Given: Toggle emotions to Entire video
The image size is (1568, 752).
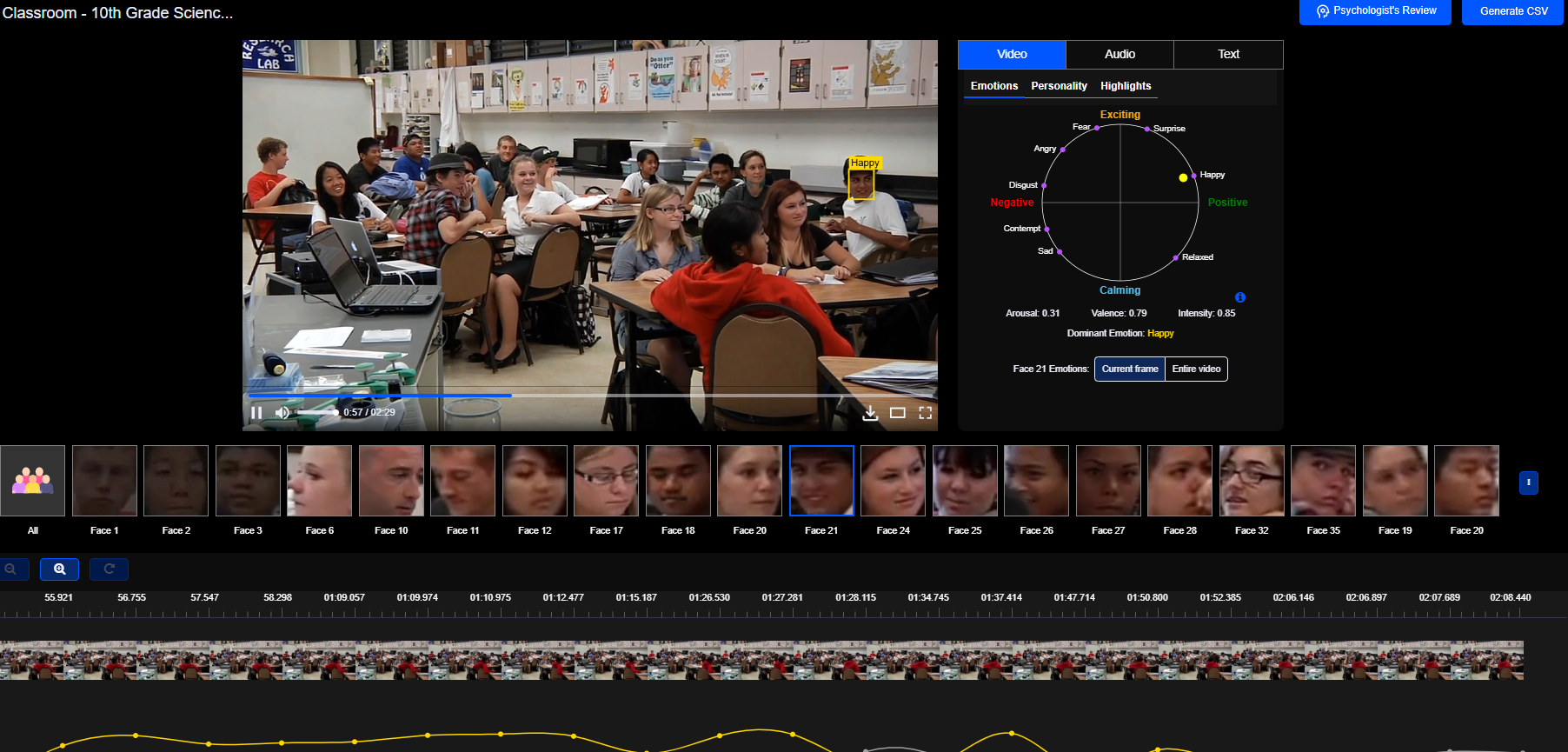Looking at the screenshot, I should pos(1196,369).
